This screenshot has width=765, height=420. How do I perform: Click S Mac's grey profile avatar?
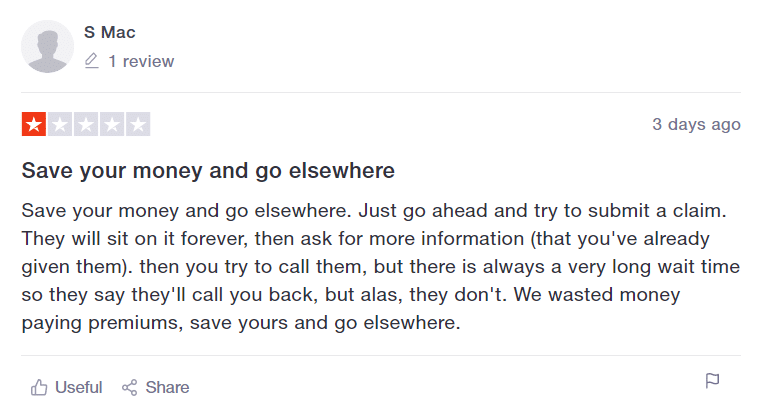[47, 47]
